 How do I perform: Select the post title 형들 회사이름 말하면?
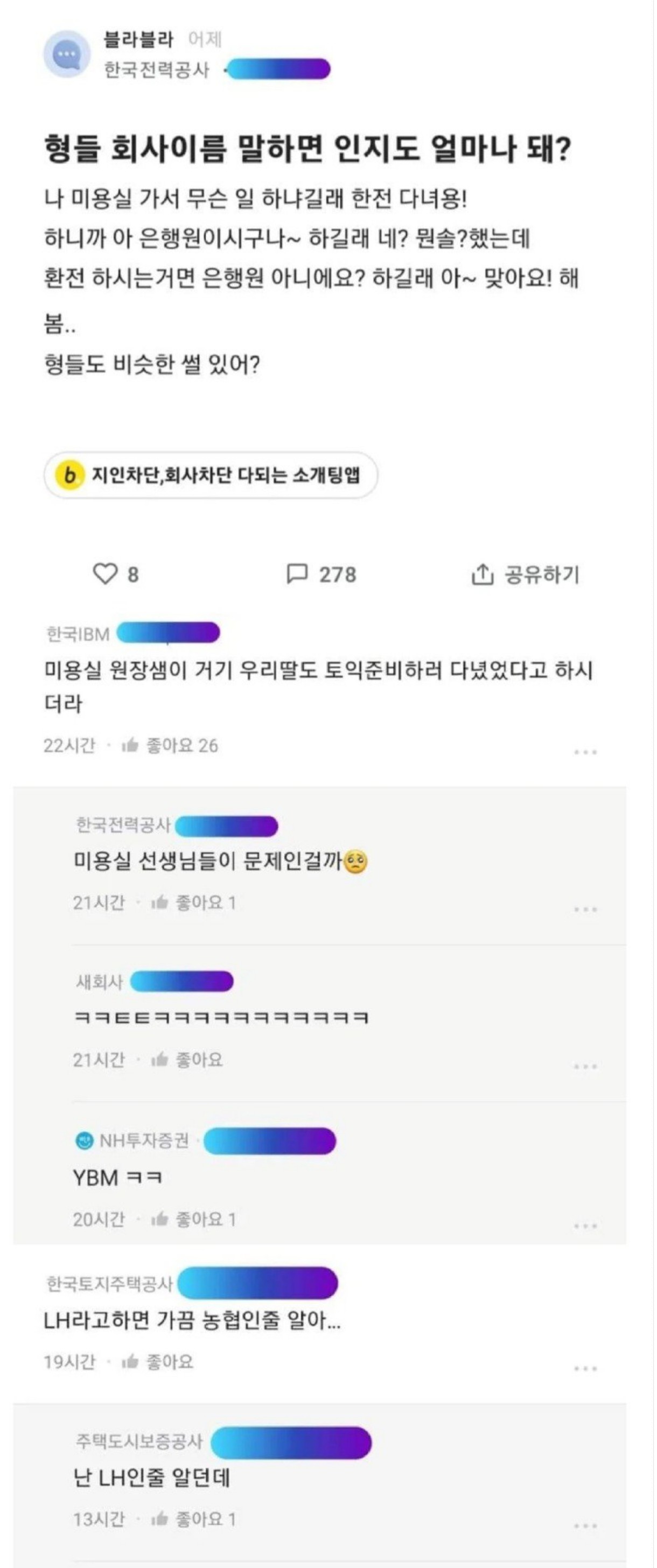[182, 149]
